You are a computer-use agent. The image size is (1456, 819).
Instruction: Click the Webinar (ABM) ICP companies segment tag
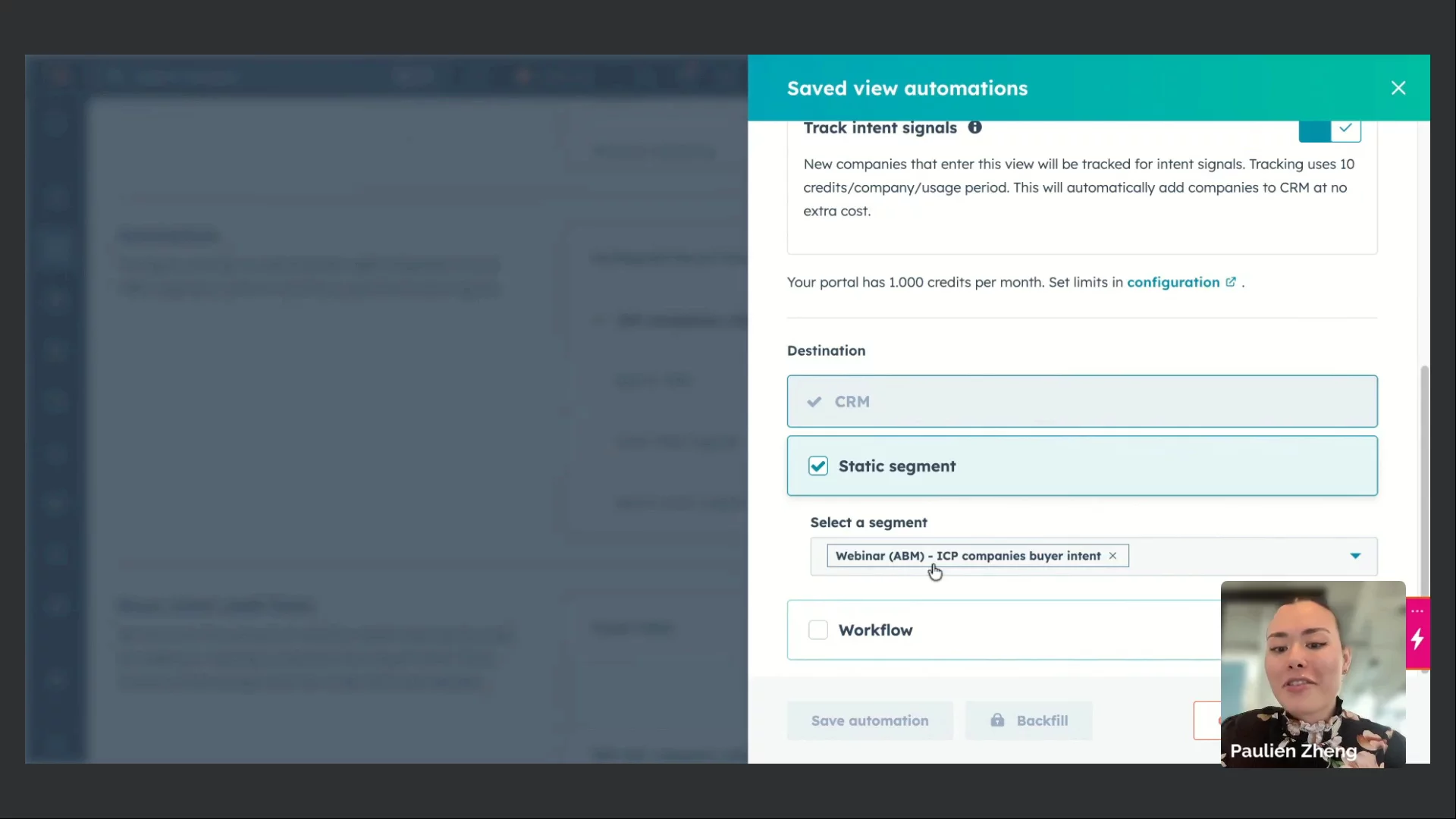click(x=968, y=556)
